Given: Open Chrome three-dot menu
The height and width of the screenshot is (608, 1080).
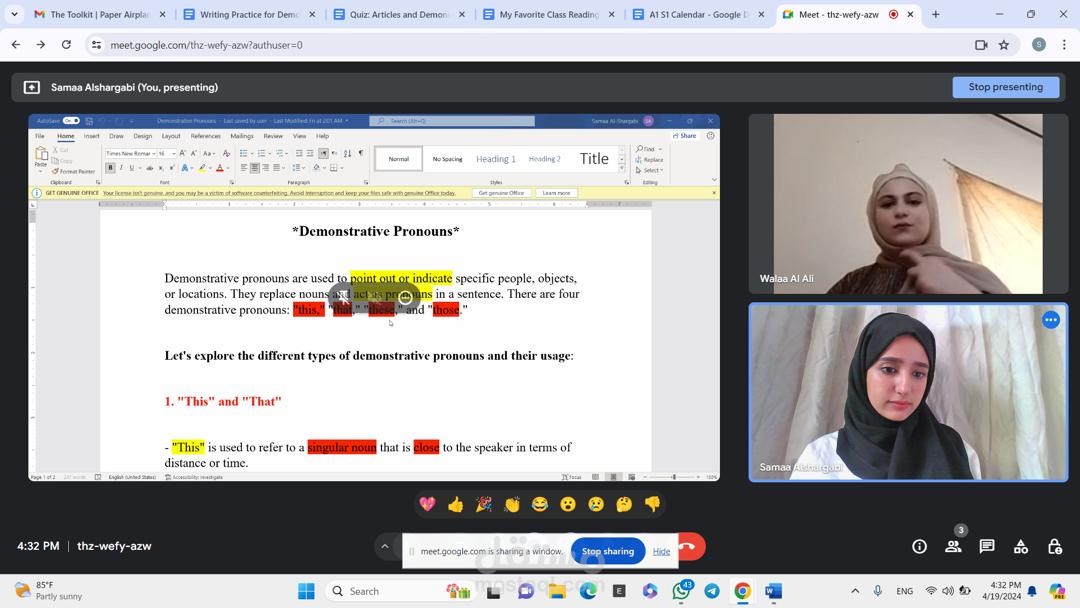Looking at the screenshot, I should tap(1064, 45).
